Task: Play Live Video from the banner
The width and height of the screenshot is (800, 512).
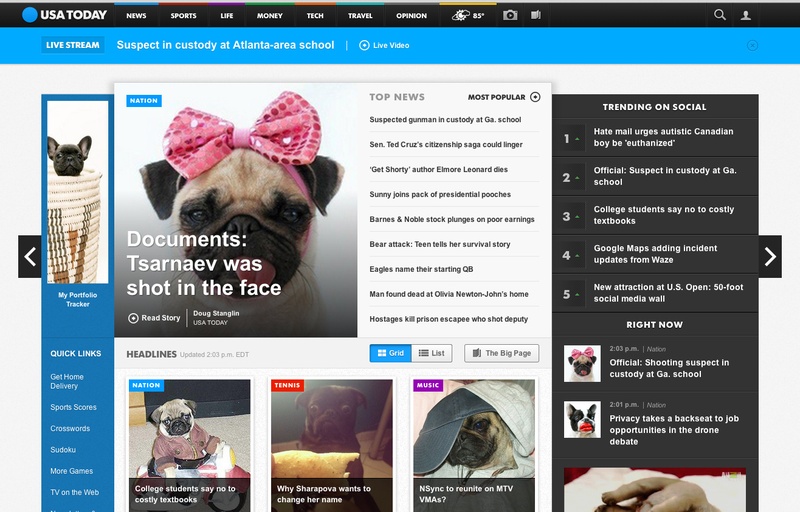Action: [x=384, y=45]
